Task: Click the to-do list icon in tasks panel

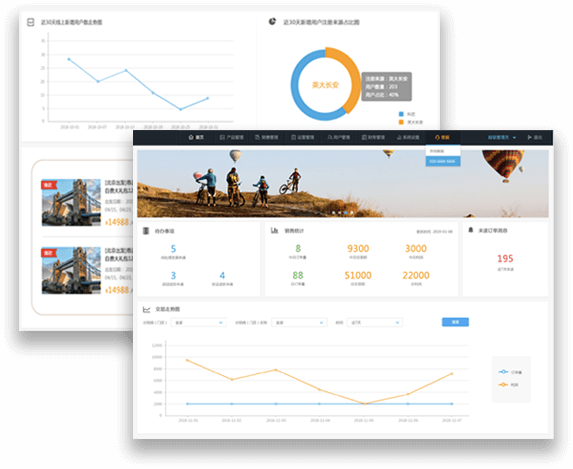Action: coord(146,231)
